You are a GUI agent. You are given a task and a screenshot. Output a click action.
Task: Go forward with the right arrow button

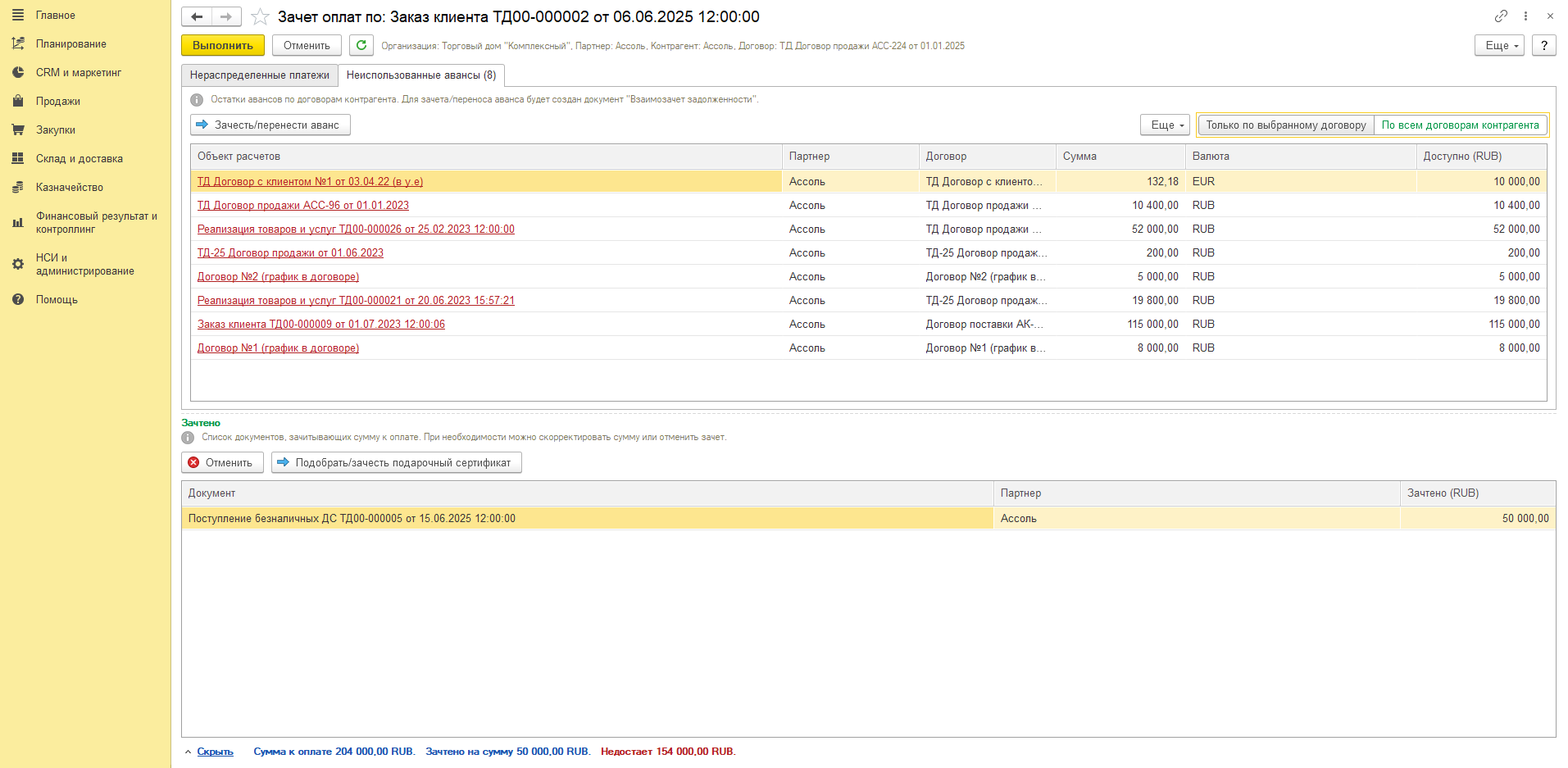click(x=226, y=17)
